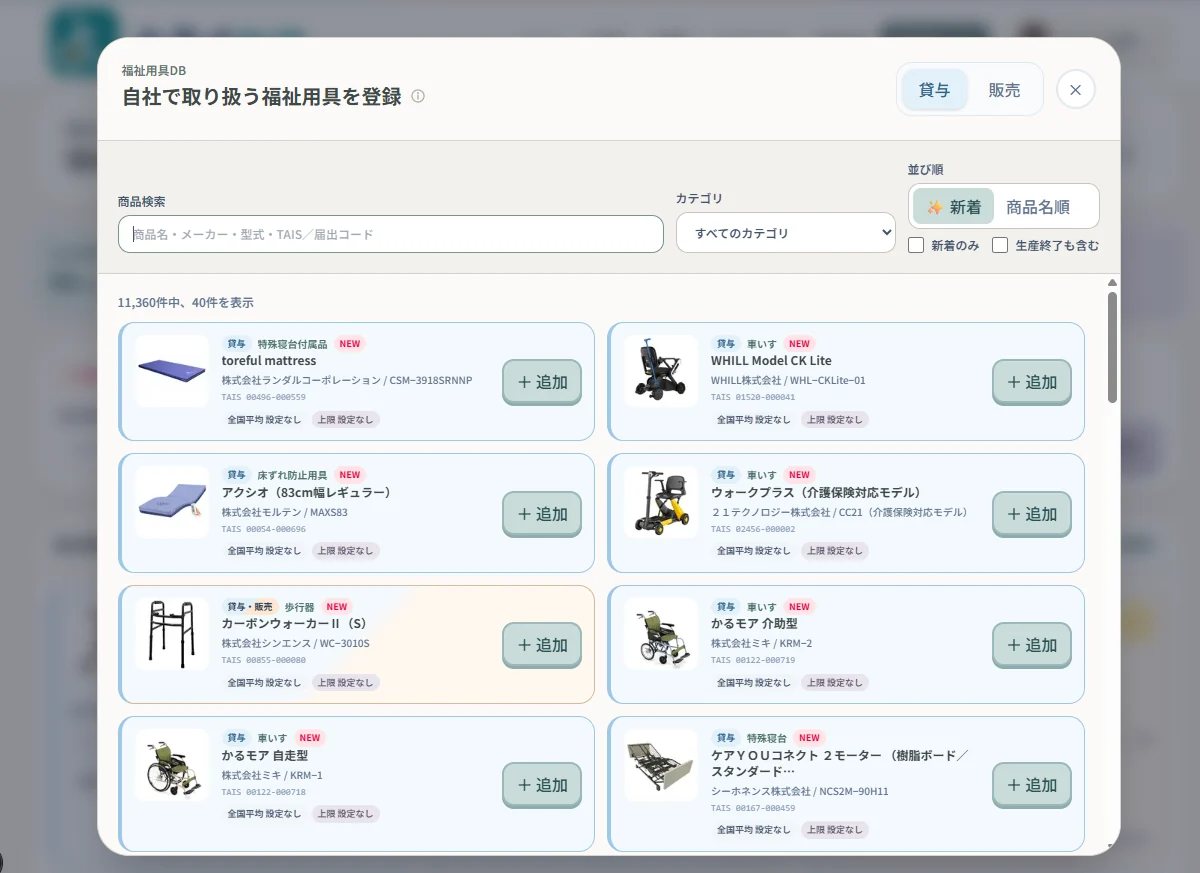
Task: Add WHILL Model CK Lite
Action: tap(1032, 382)
